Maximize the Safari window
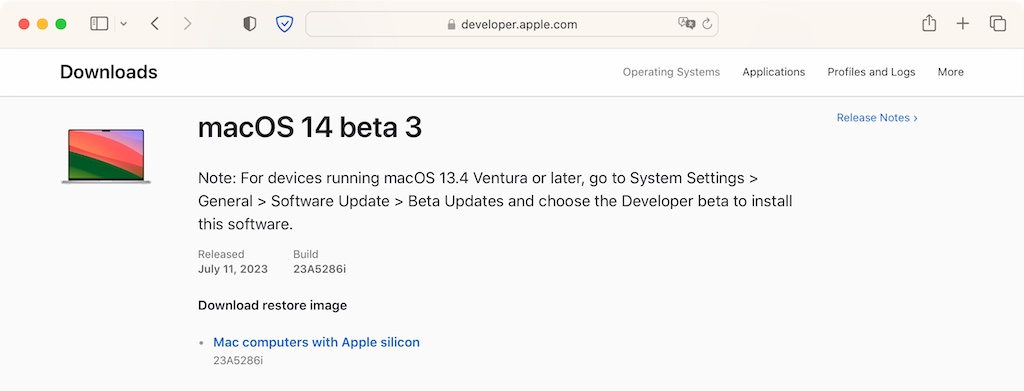 tap(61, 24)
